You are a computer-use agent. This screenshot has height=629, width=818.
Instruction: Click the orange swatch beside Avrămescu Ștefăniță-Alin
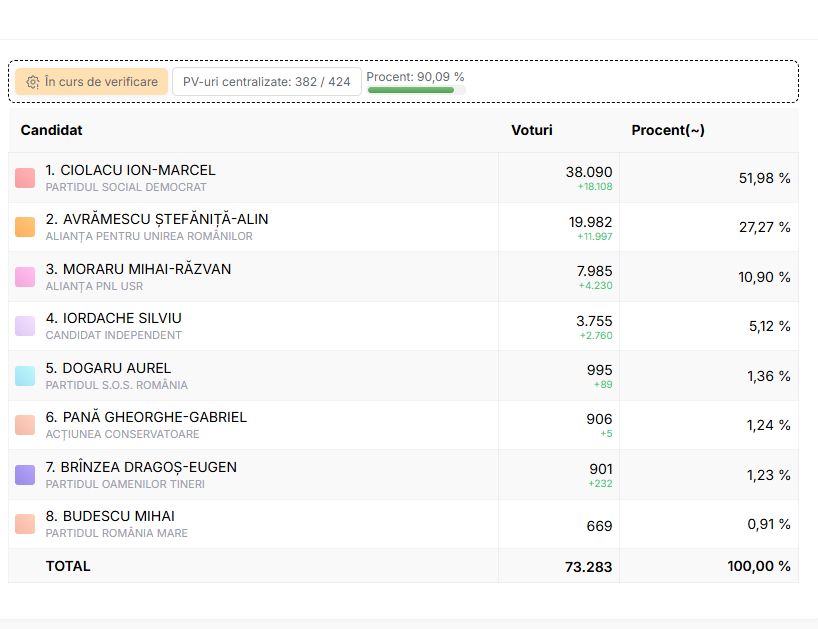pyautogui.click(x=25, y=227)
